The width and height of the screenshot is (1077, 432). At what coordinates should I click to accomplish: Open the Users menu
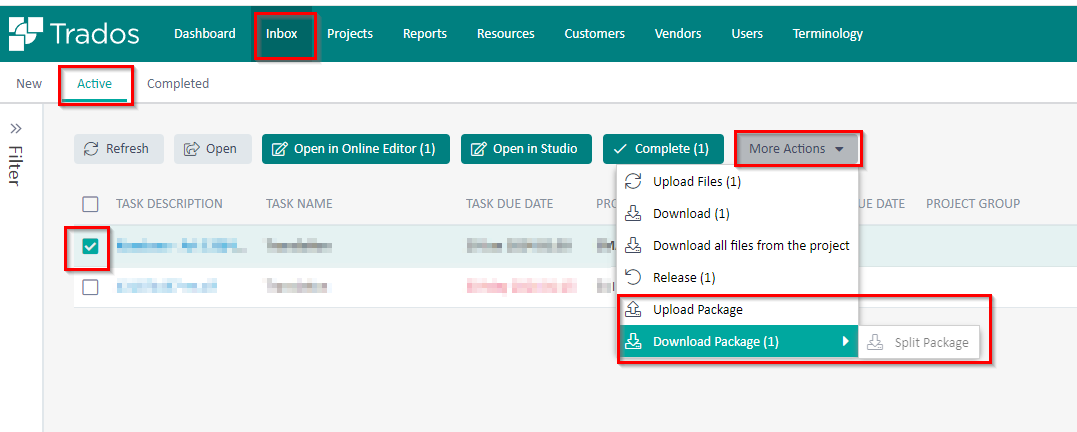click(x=747, y=34)
